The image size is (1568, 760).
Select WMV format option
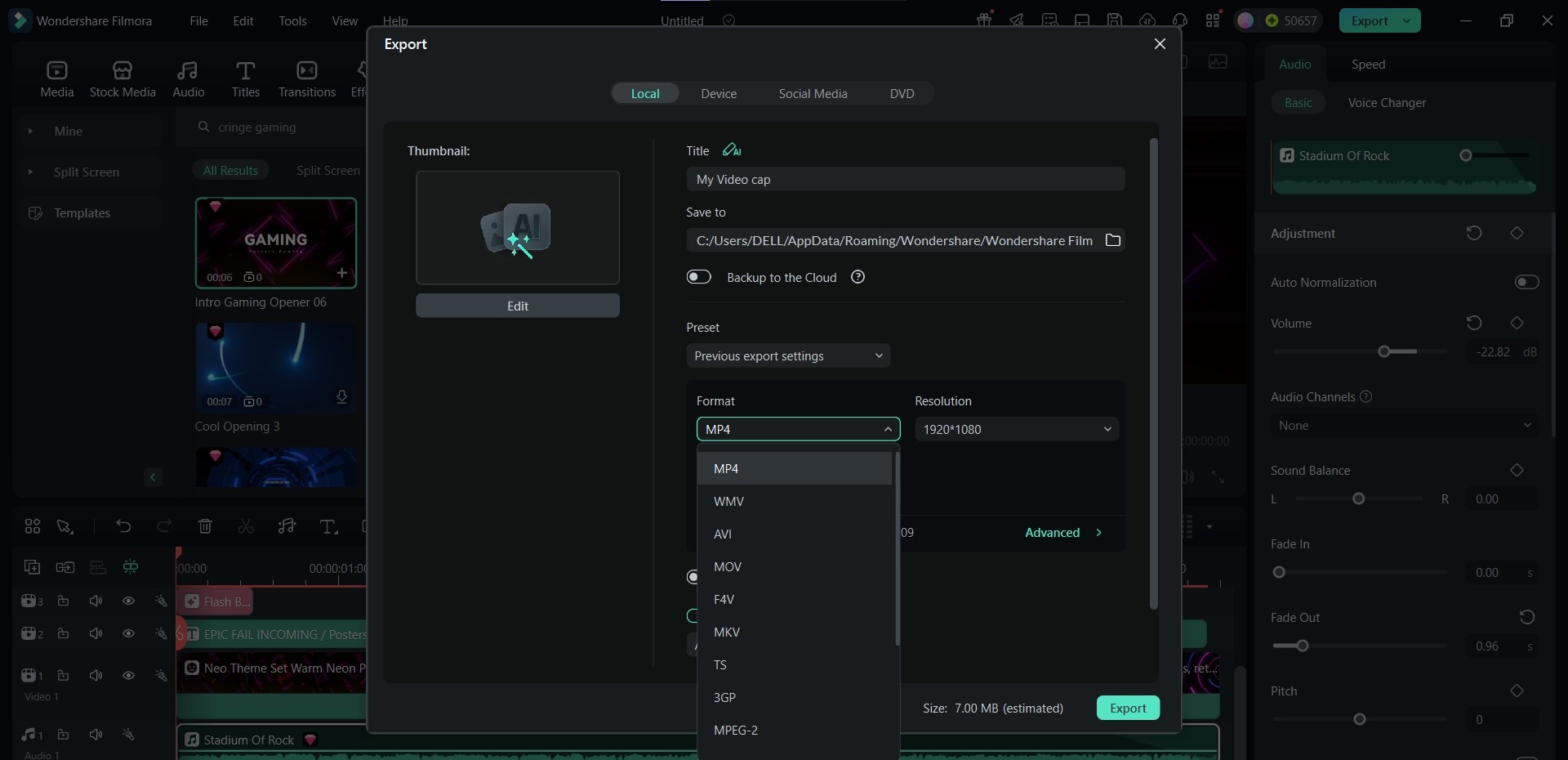point(795,501)
